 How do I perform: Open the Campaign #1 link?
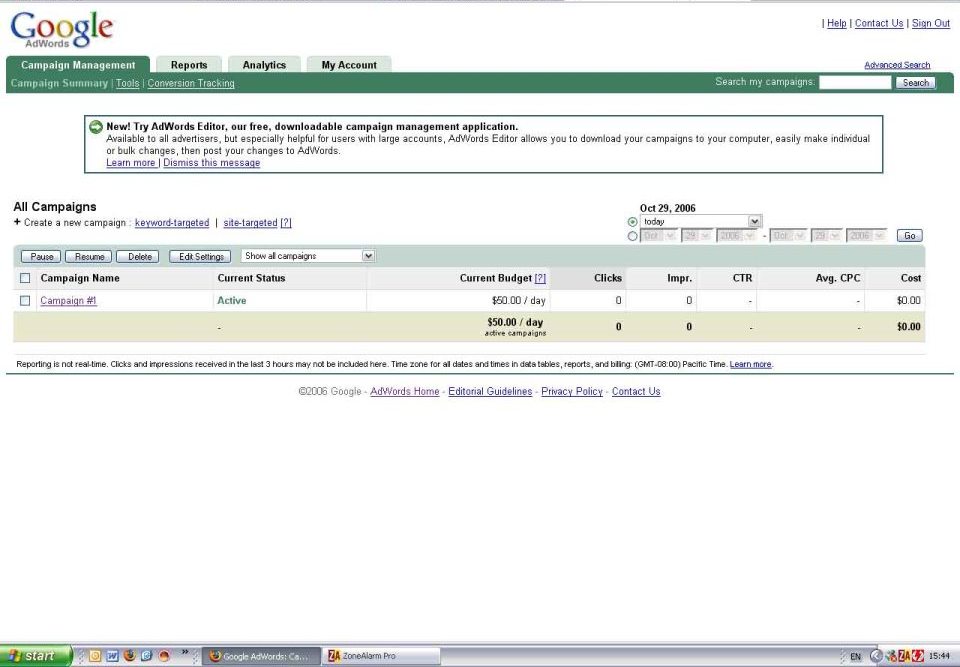pyautogui.click(x=69, y=301)
